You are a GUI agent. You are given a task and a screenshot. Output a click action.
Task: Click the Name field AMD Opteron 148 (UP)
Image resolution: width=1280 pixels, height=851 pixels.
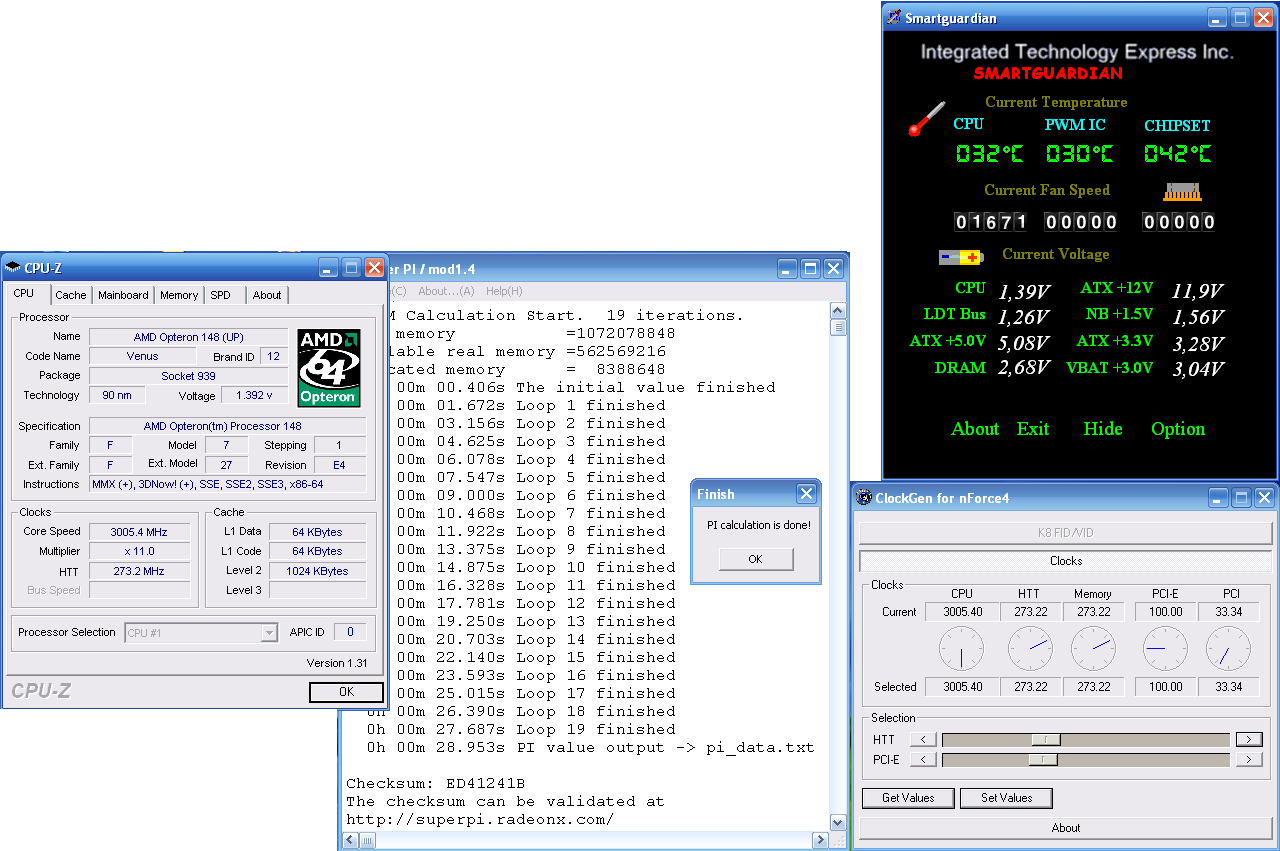coord(188,337)
